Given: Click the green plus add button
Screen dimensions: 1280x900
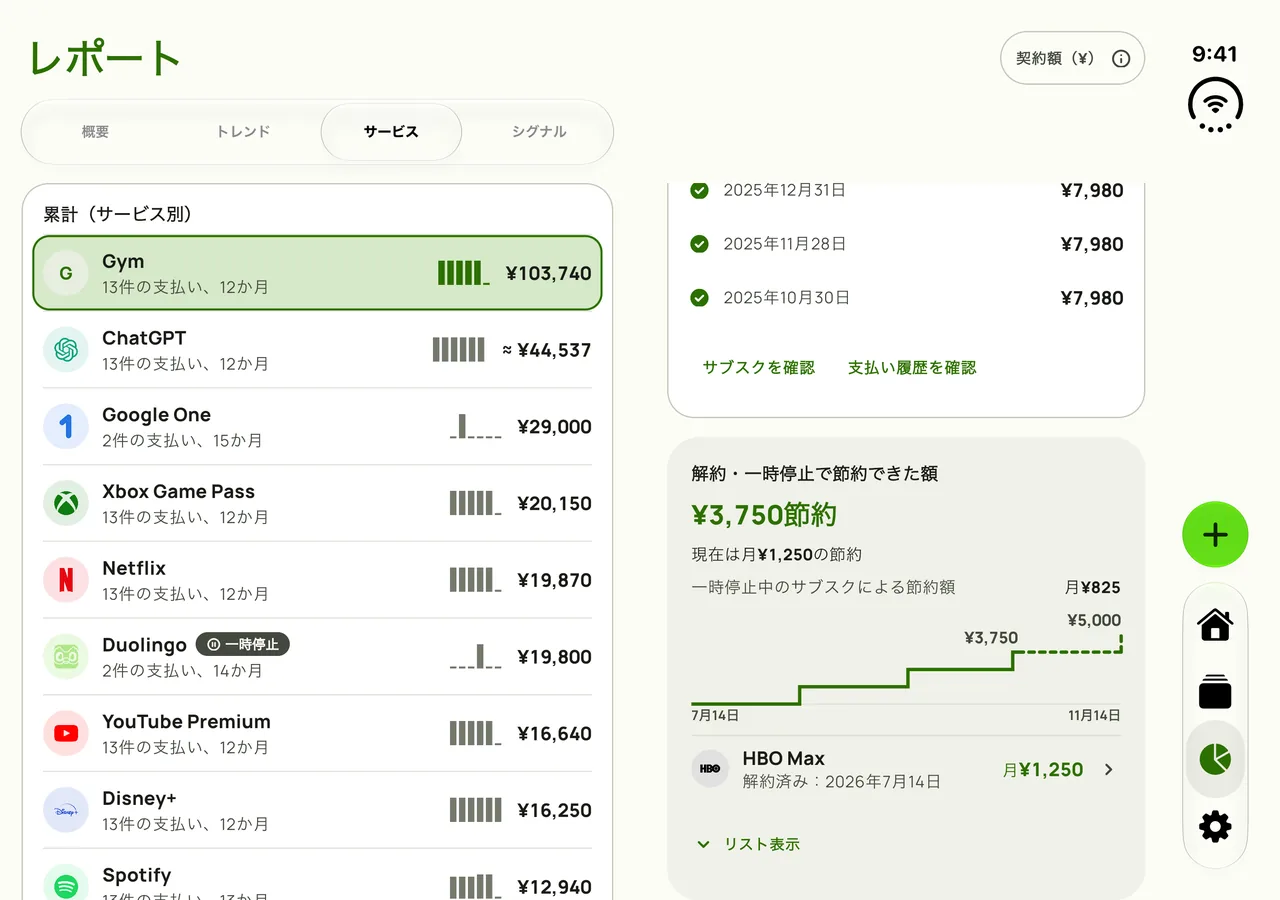Looking at the screenshot, I should [x=1215, y=535].
